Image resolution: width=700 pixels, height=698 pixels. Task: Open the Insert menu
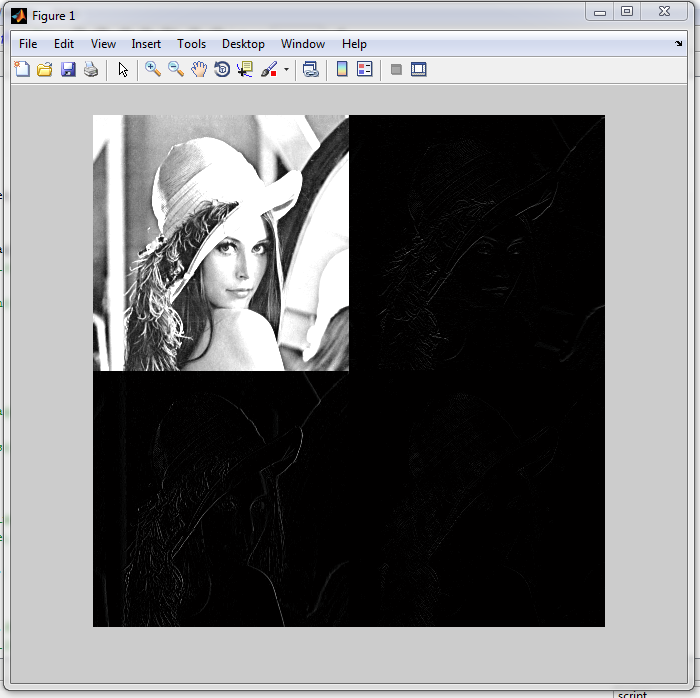pos(146,44)
